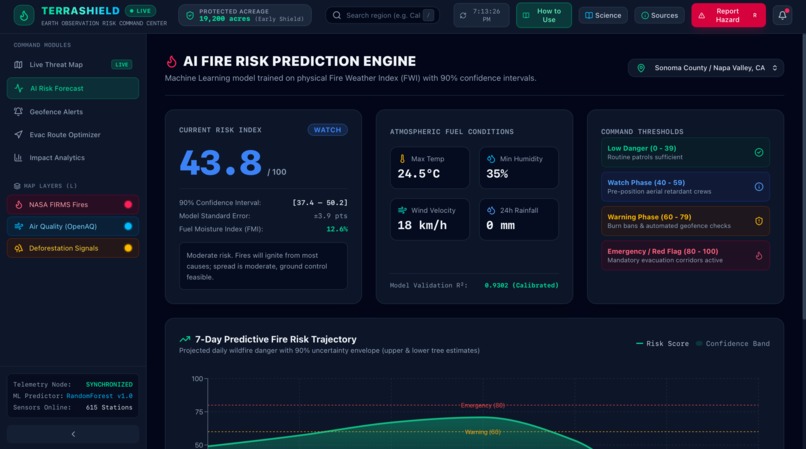Click the trend arrow icon by 7-Day Trajectory
This screenshot has width=806, height=449.
[185, 339]
